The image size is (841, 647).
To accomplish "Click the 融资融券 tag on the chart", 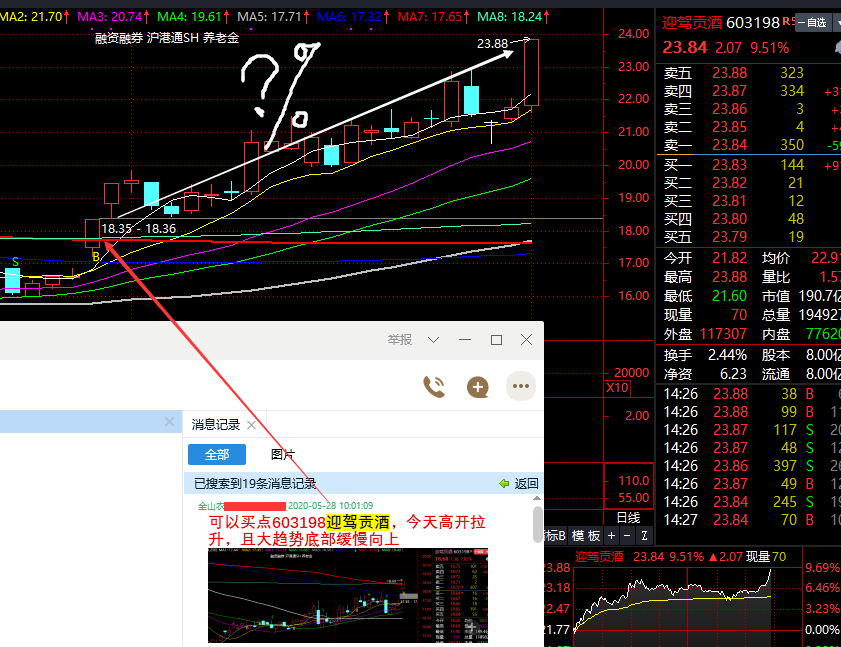I will (x=119, y=38).
